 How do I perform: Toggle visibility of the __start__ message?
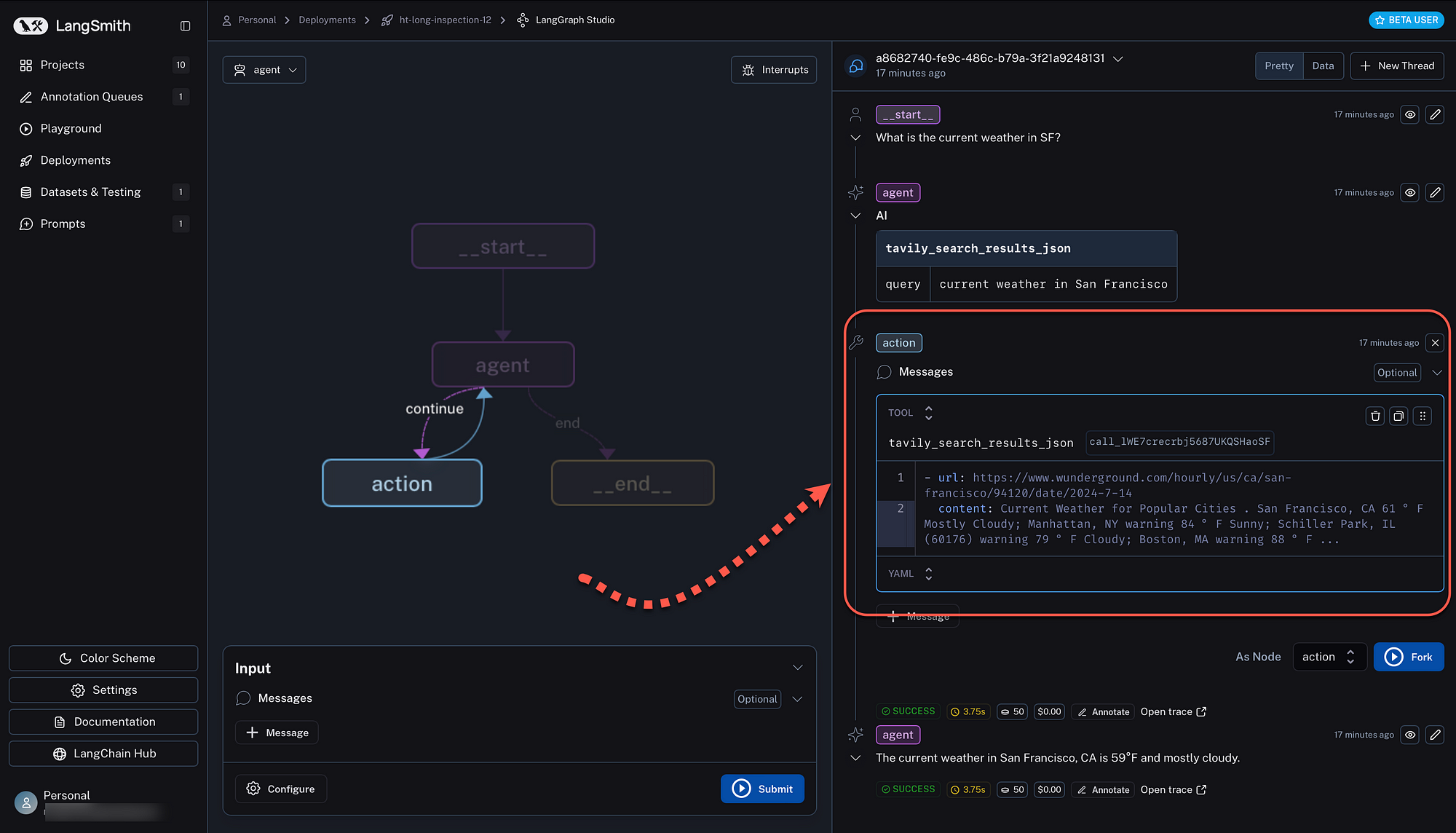pos(1410,114)
